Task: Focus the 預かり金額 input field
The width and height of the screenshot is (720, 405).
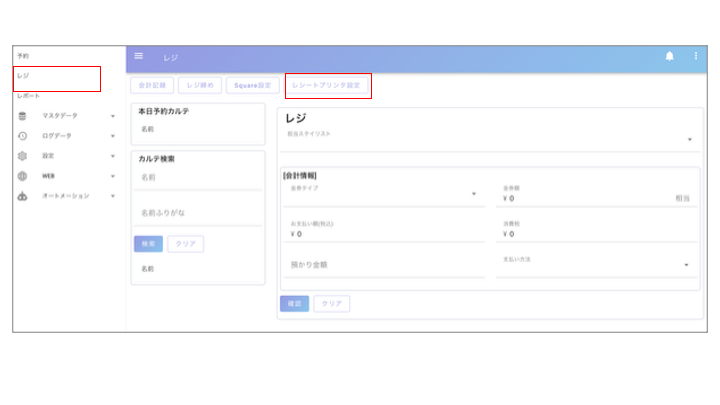Action: [x=383, y=265]
